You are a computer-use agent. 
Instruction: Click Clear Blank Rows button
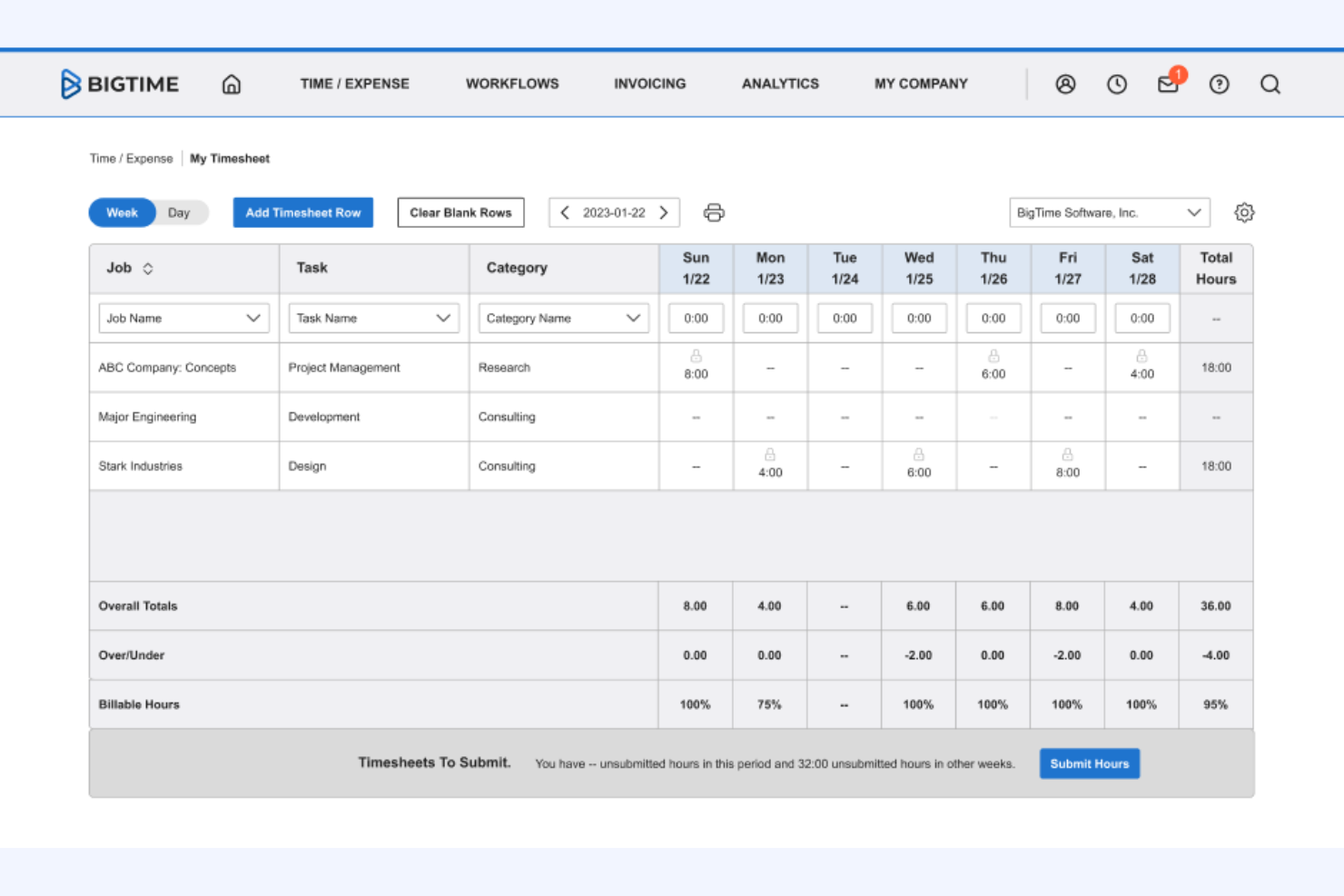click(460, 212)
